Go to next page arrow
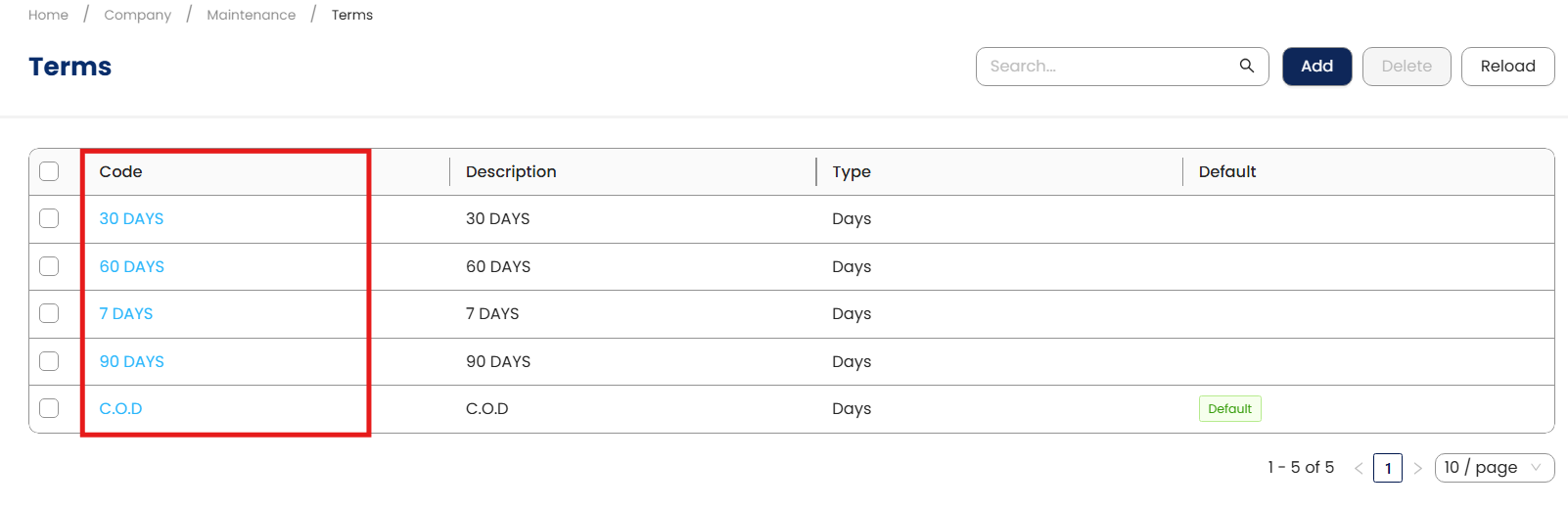The width and height of the screenshot is (1568, 509). coord(1417,468)
